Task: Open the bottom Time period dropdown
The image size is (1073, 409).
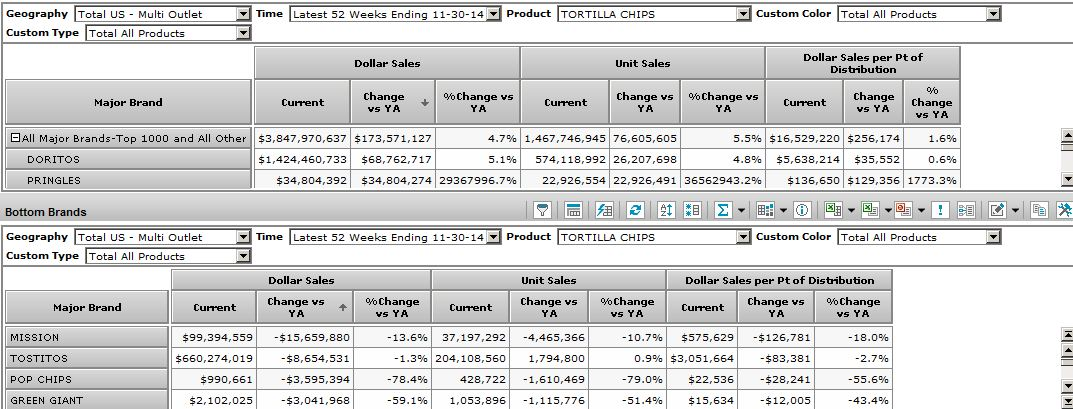Action: [492, 238]
